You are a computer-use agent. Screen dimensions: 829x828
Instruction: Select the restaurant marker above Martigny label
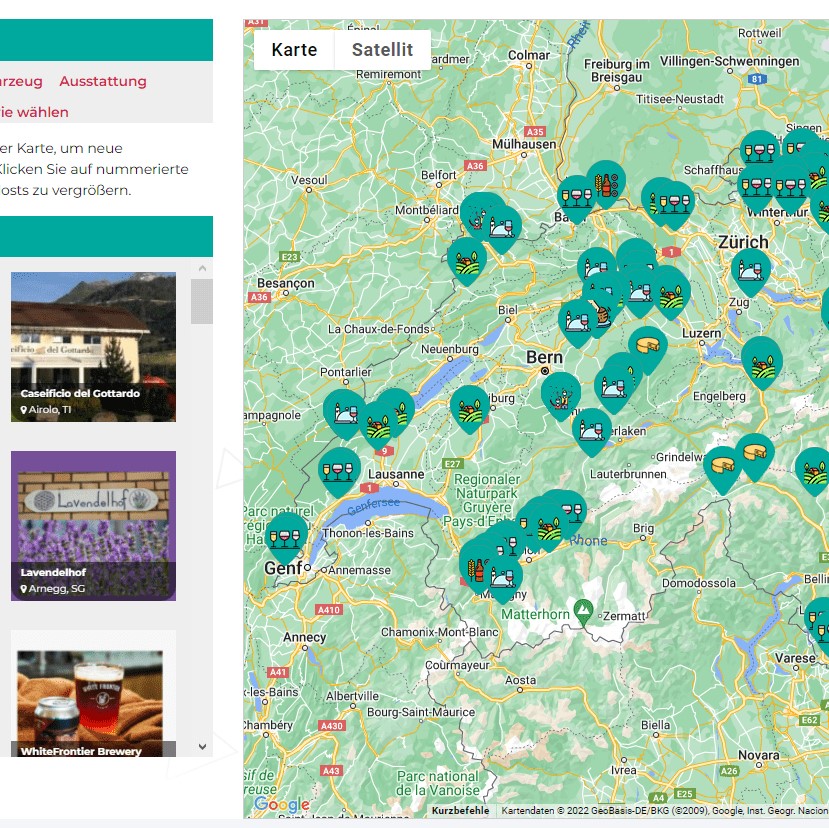(x=503, y=578)
